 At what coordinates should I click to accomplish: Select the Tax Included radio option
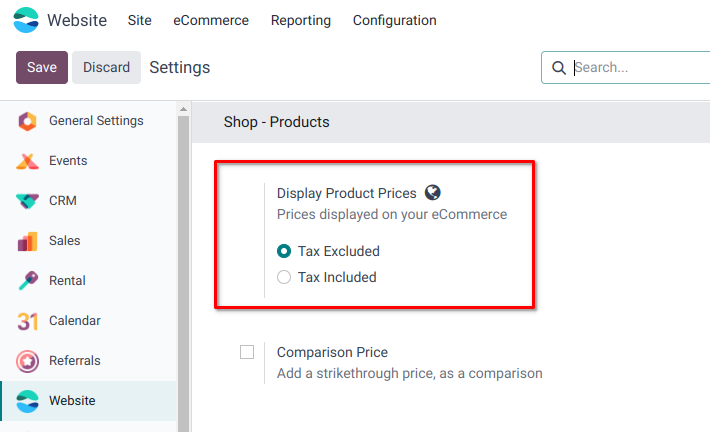(284, 277)
